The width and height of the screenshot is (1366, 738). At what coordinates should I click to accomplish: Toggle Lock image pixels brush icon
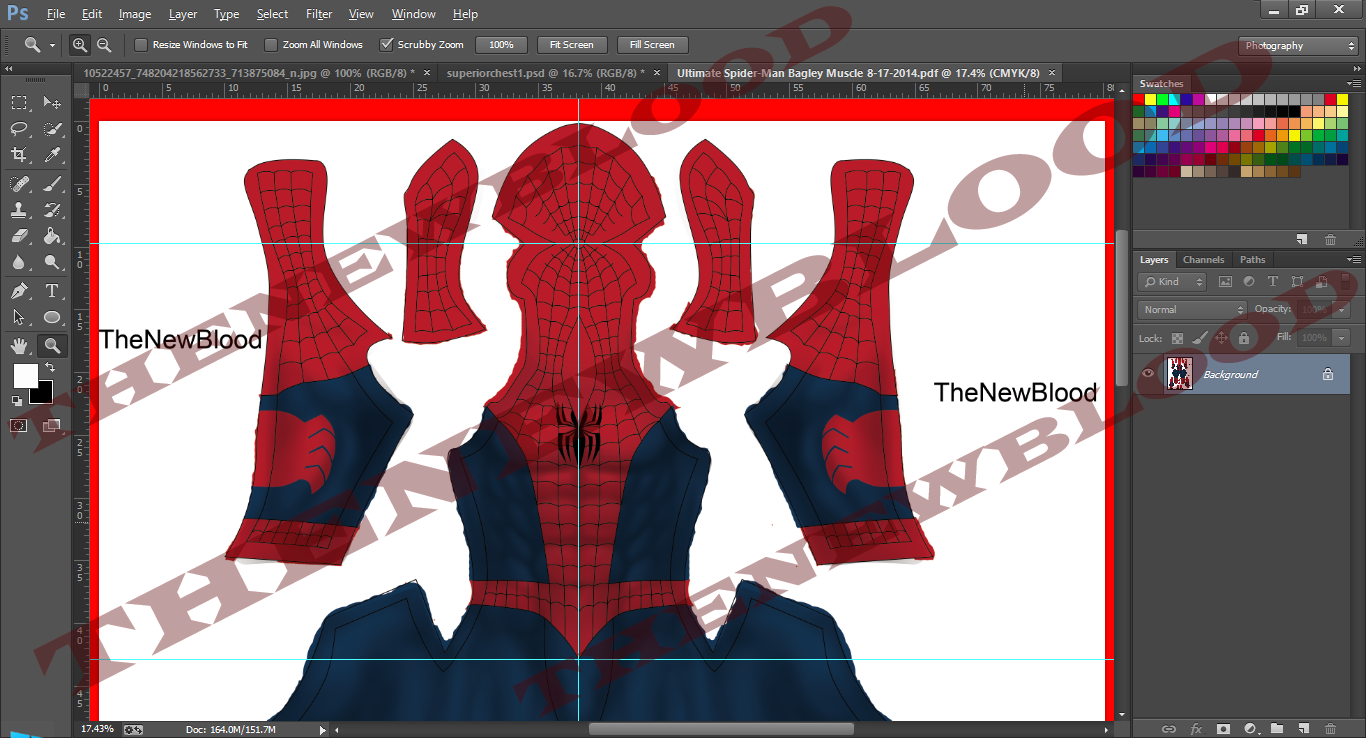(1200, 338)
